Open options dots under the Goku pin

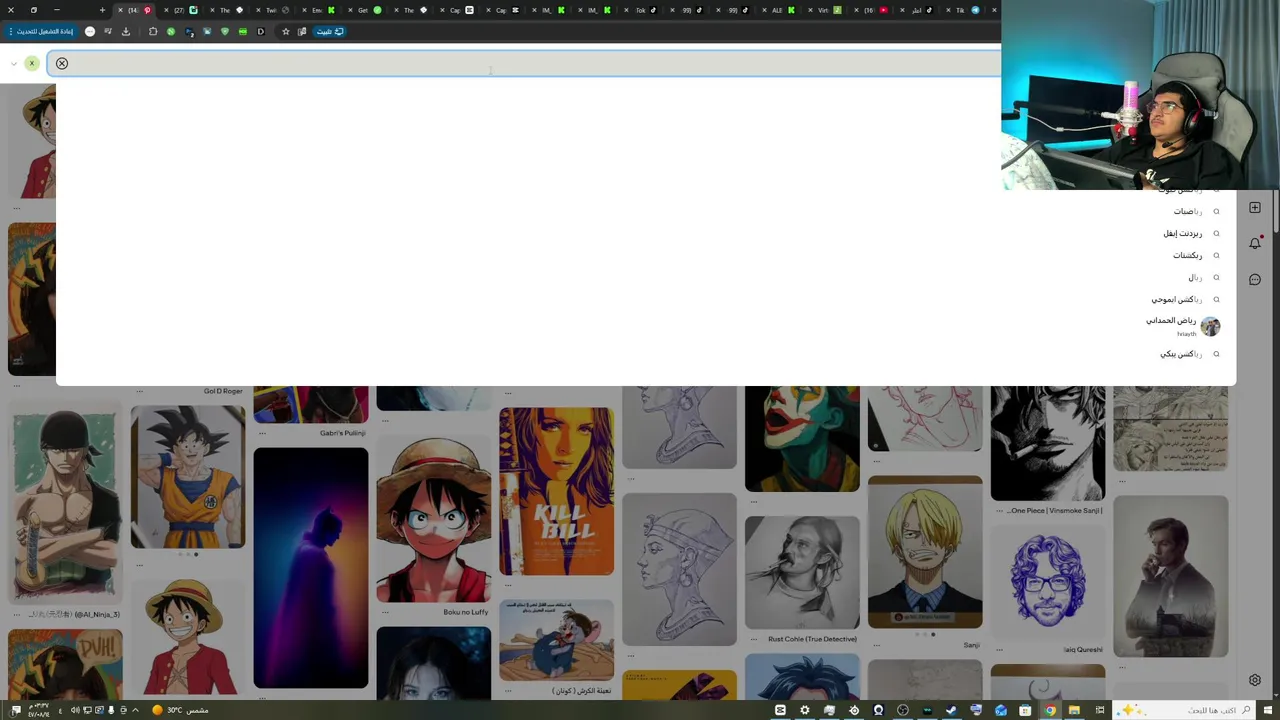[139, 564]
